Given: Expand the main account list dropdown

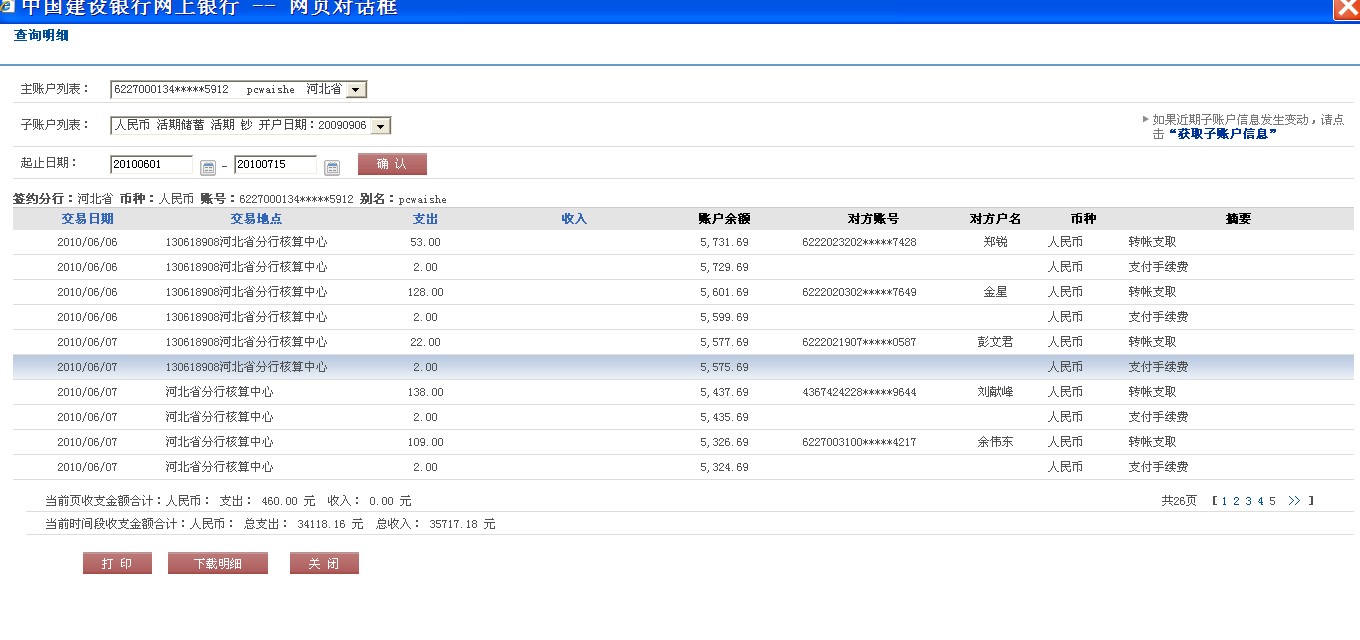Looking at the screenshot, I should pos(356,90).
